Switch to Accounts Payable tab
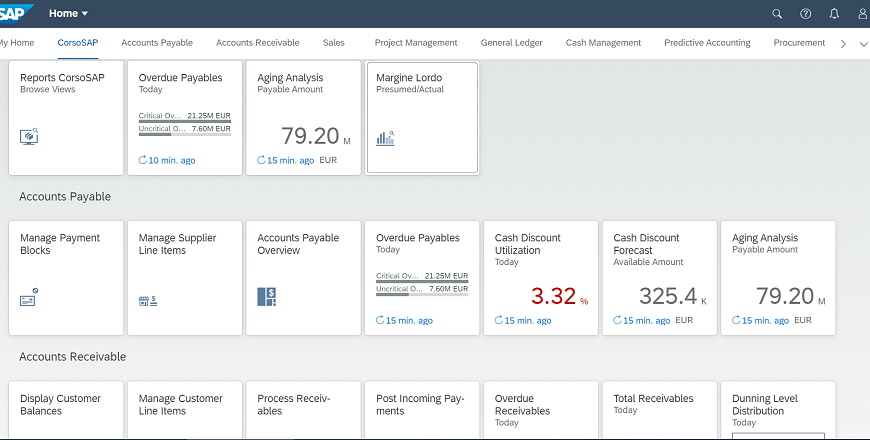This screenshot has width=870, height=440. click(157, 43)
